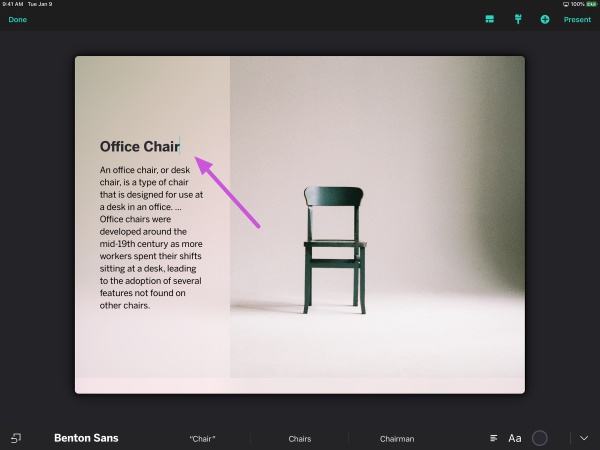Tap the undo/indent icon at the bottom left
Image resolution: width=600 pixels, height=450 pixels.
click(x=16, y=438)
